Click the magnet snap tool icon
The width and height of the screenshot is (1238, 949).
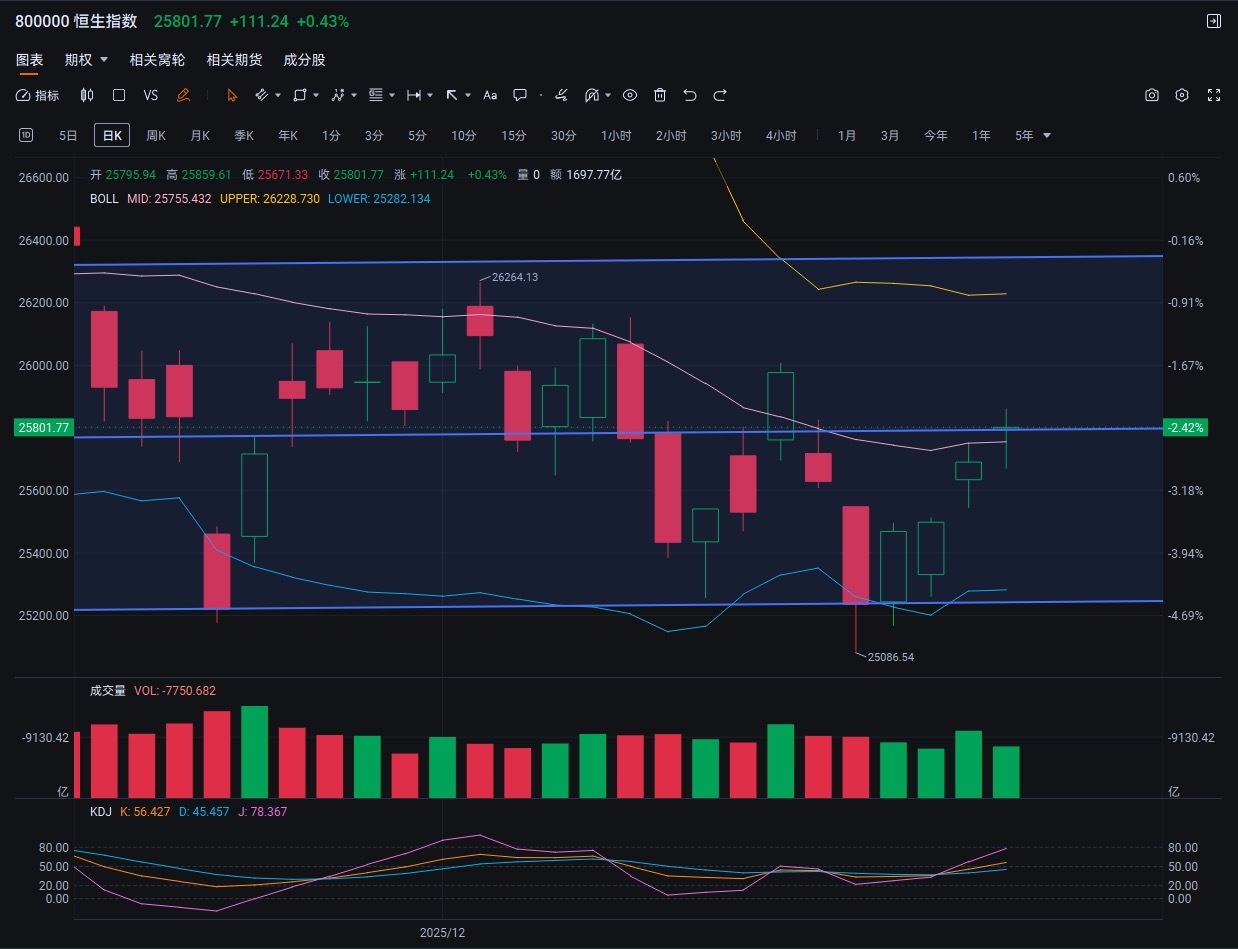pos(592,95)
